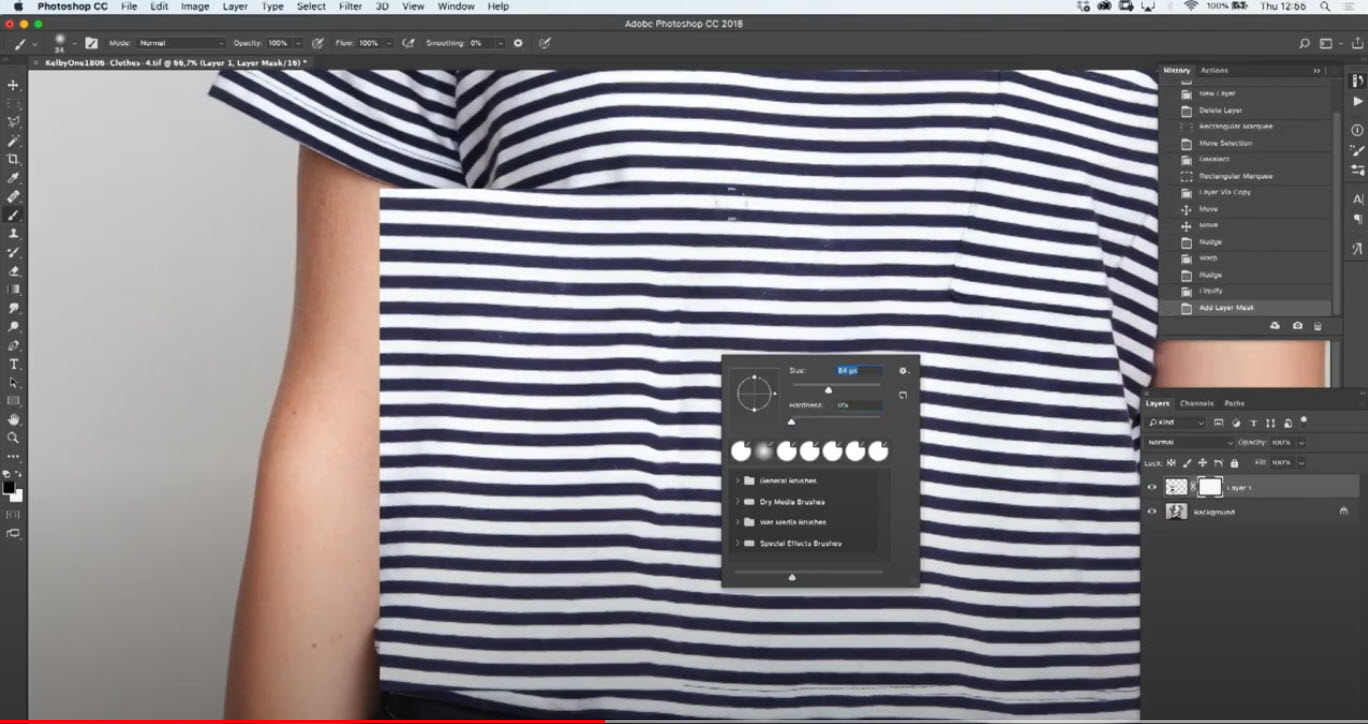The image size is (1368, 724).
Task: Open brush Mode dropdown showing Normal
Action: pyautogui.click(x=182, y=43)
